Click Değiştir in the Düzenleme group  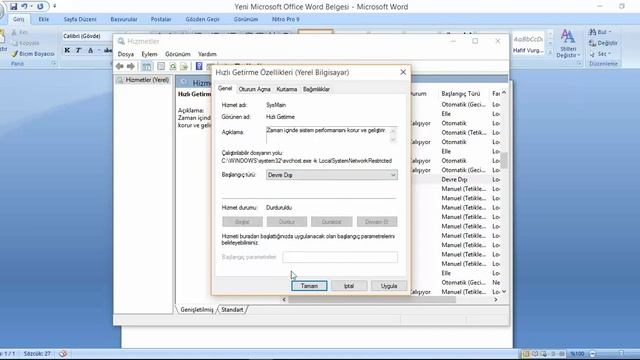pos(603,43)
